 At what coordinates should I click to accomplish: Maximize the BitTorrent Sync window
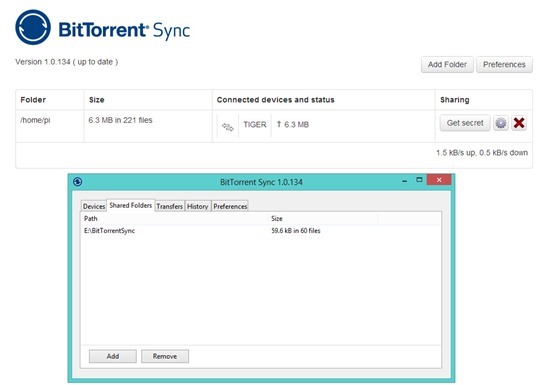point(419,180)
